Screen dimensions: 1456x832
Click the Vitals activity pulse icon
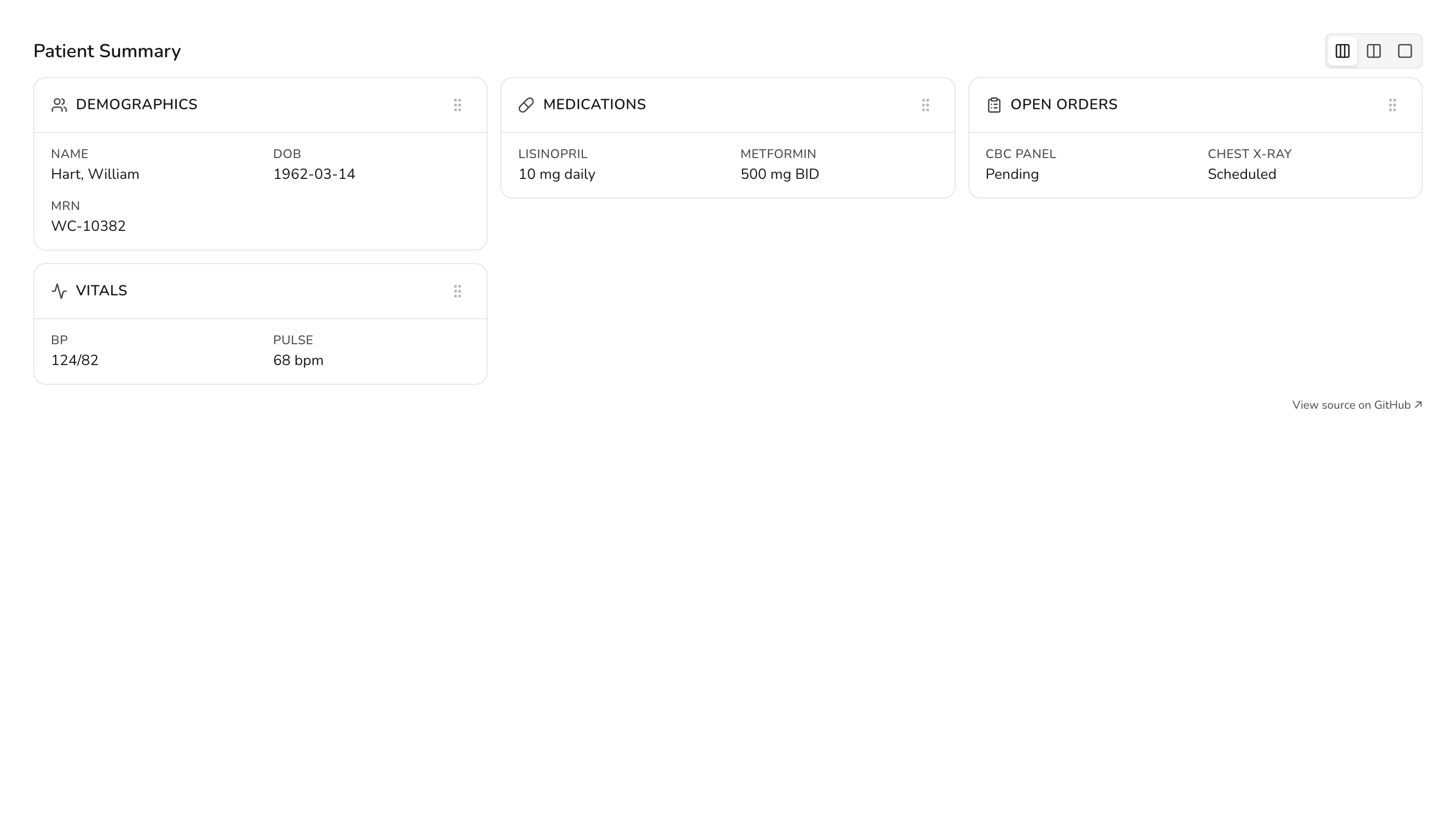(59, 291)
